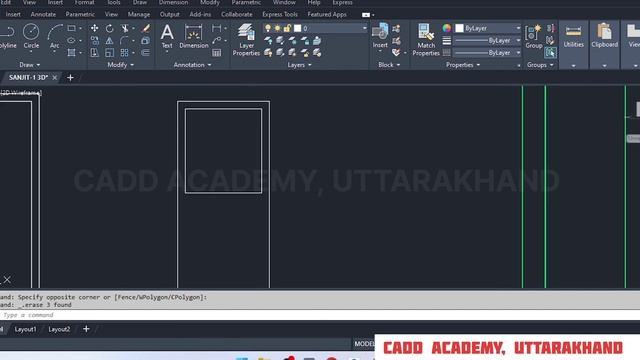Open the ByLayer linetype dropdown
The width and height of the screenshot is (640, 360).
coord(518,53)
